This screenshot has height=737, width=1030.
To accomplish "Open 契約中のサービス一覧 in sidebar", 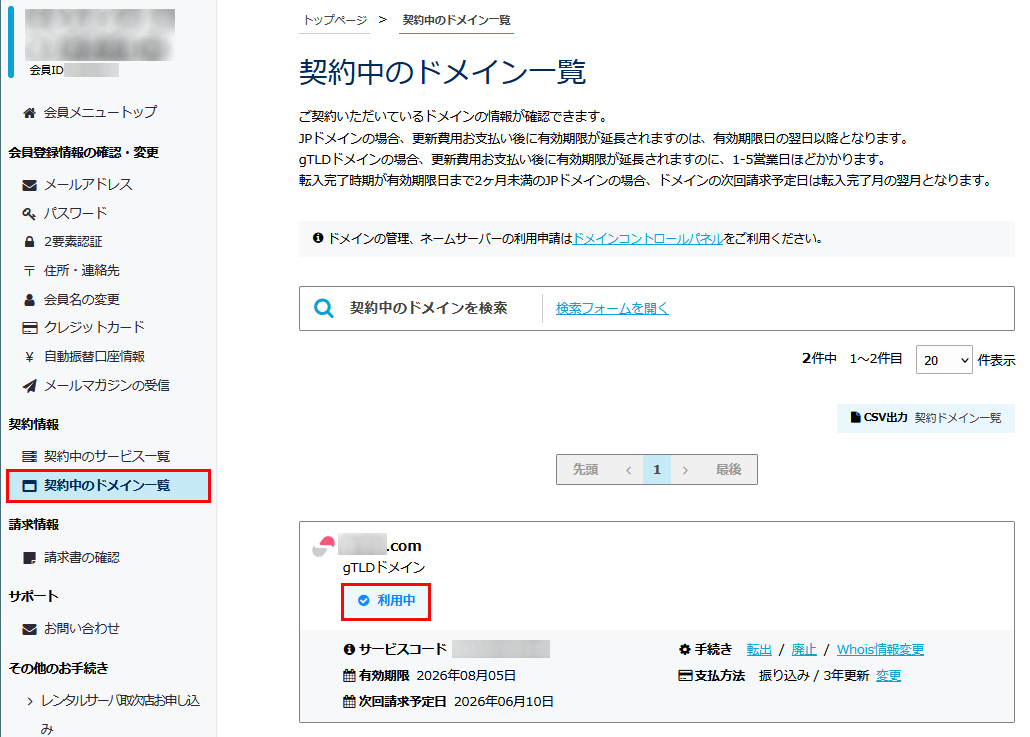I will coord(106,457).
